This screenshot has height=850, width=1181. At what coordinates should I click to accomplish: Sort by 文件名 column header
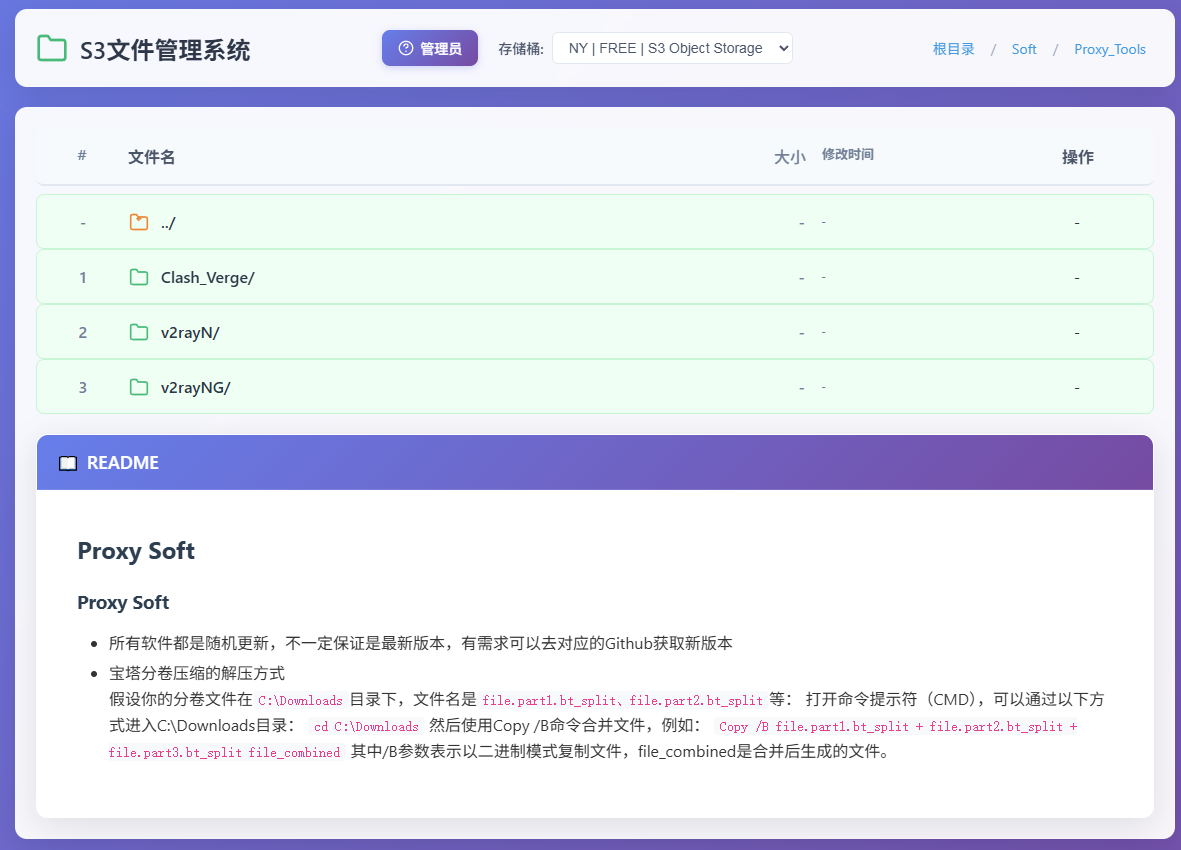152,157
